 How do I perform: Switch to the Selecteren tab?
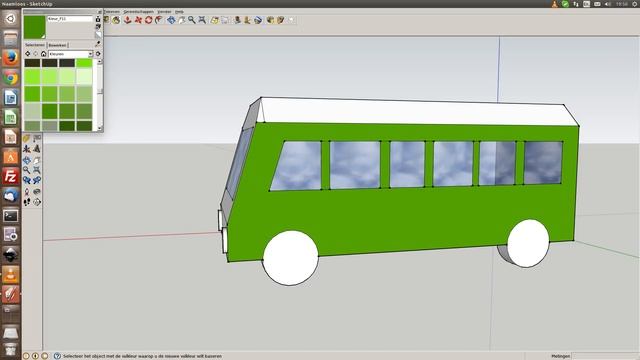tap(35, 45)
